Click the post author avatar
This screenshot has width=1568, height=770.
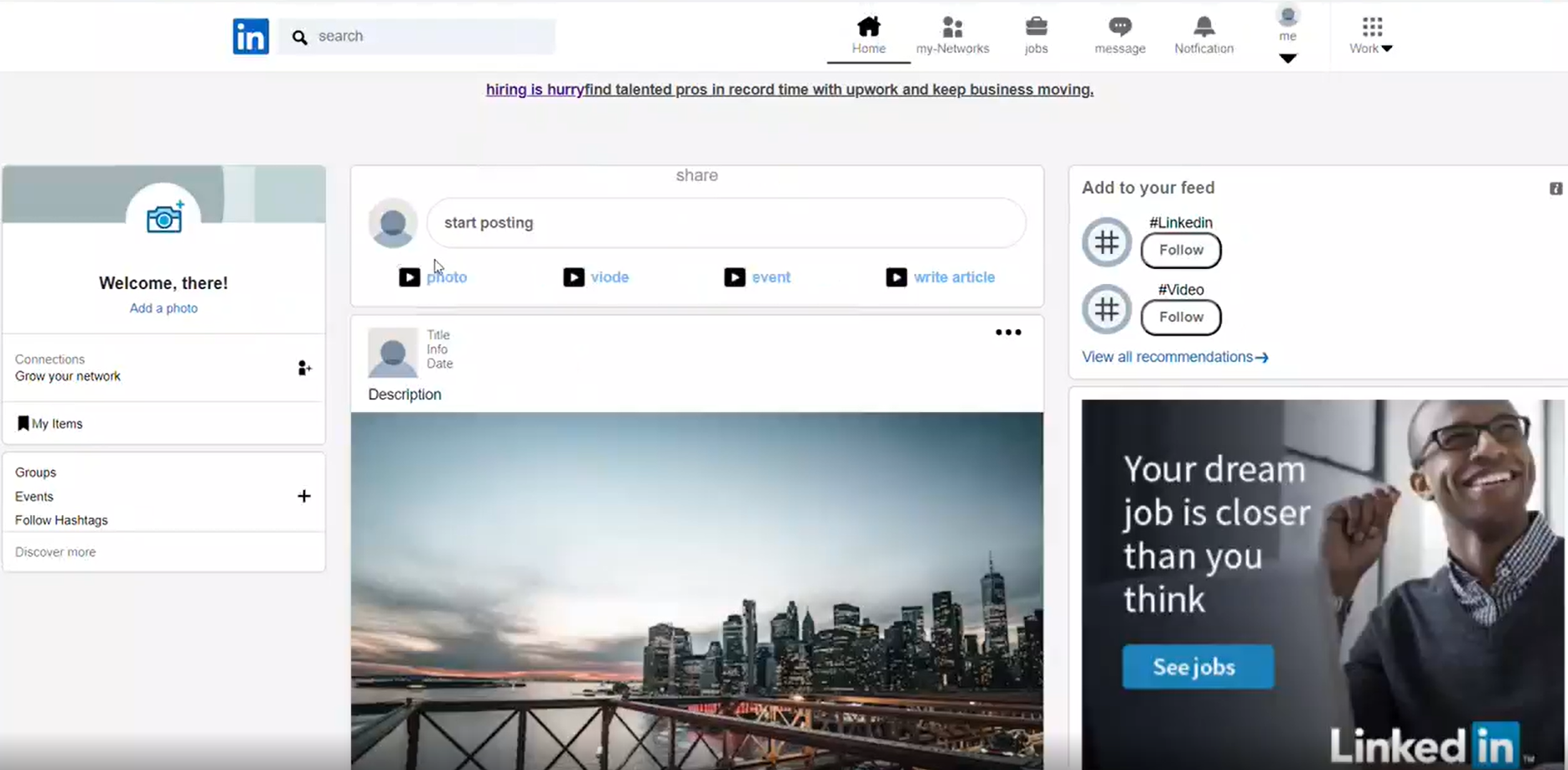click(x=392, y=352)
